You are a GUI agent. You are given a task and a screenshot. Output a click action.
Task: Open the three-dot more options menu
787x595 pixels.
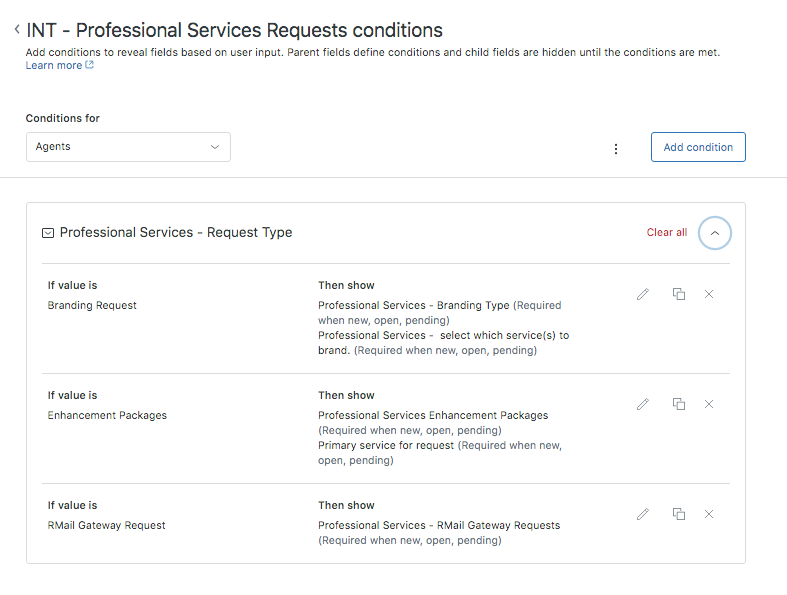click(616, 148)
